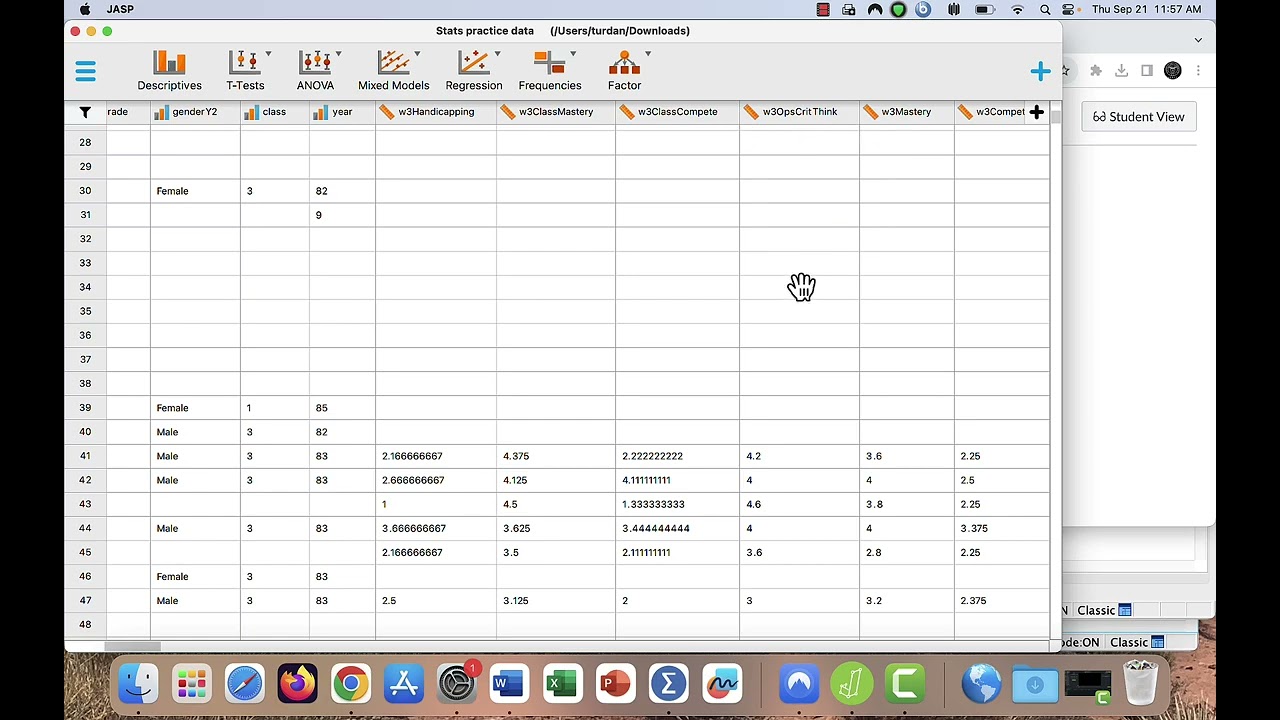Open Microsoft Word from the Dock

(509, 684)
